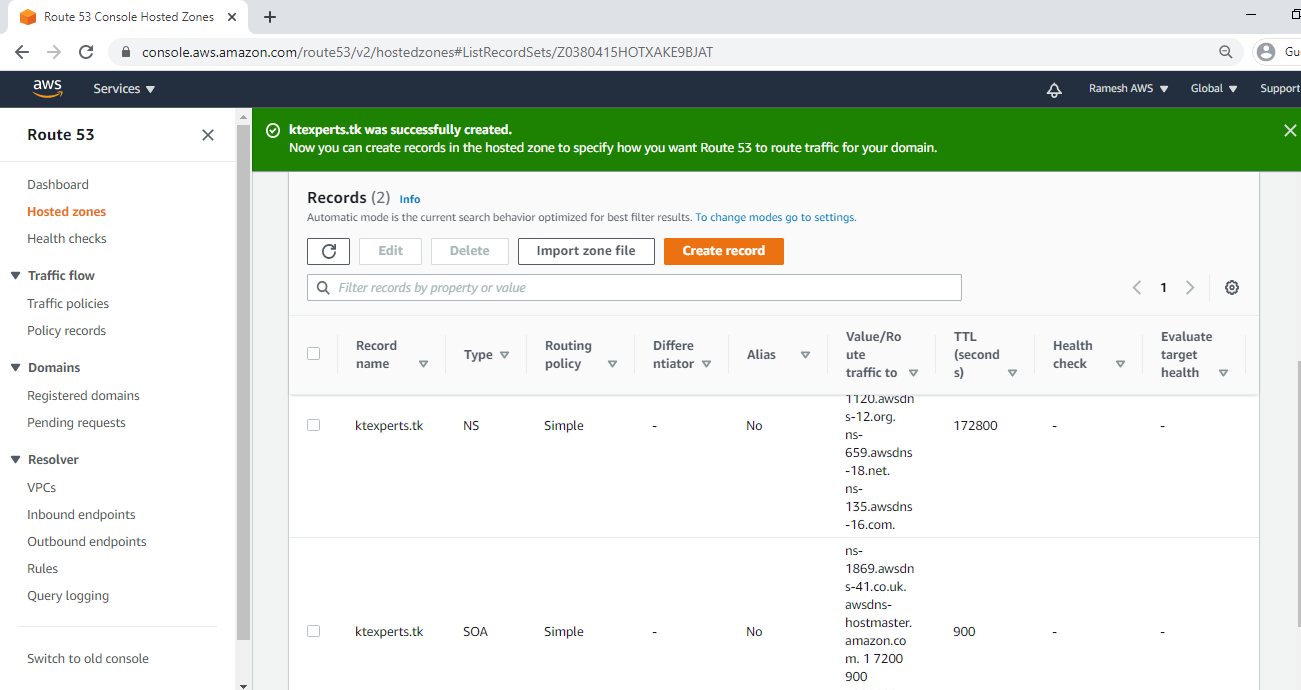
Task: Go to previous page of records
Action: (1137, 287)
